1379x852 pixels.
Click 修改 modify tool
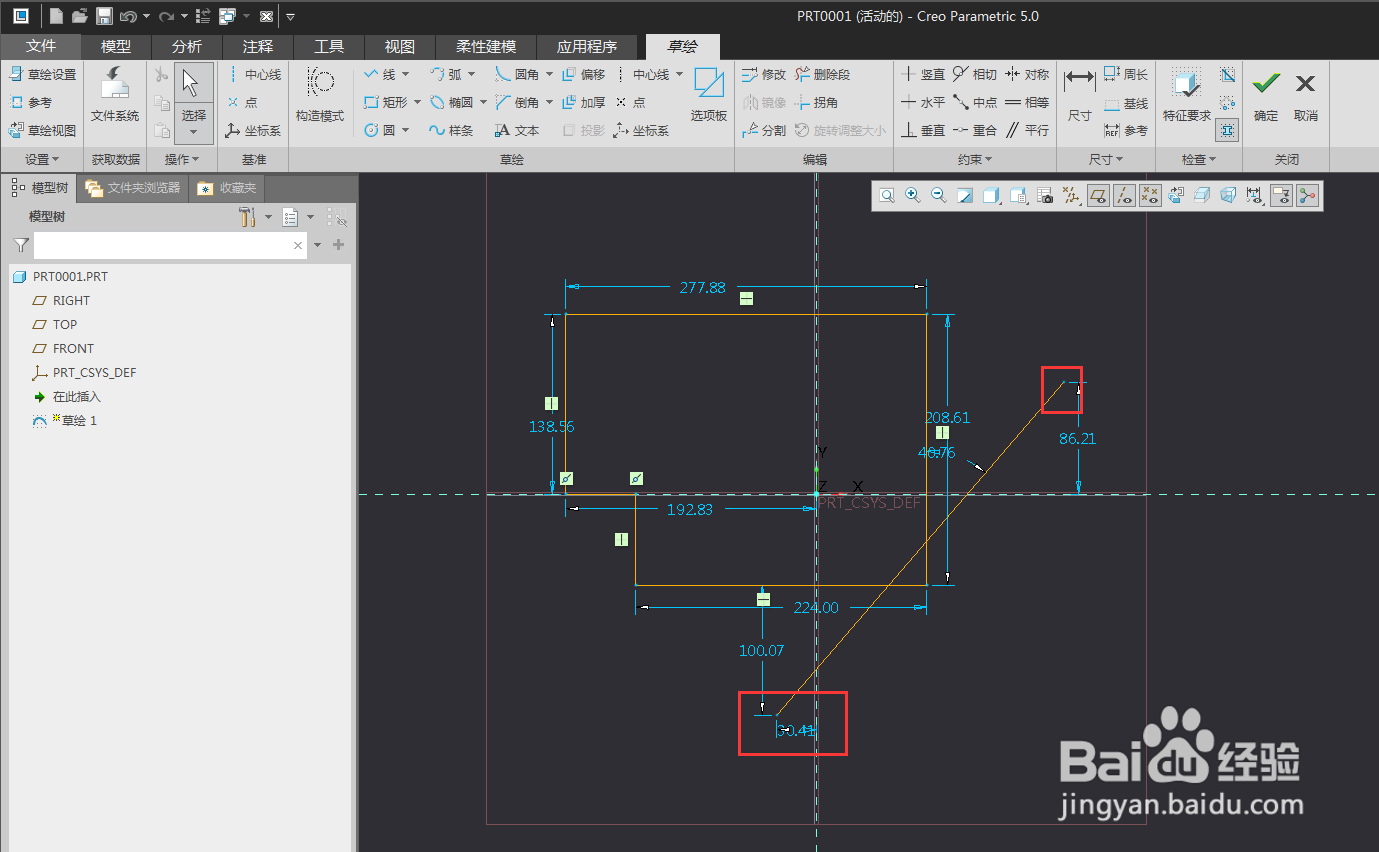[x=764, y=74]
